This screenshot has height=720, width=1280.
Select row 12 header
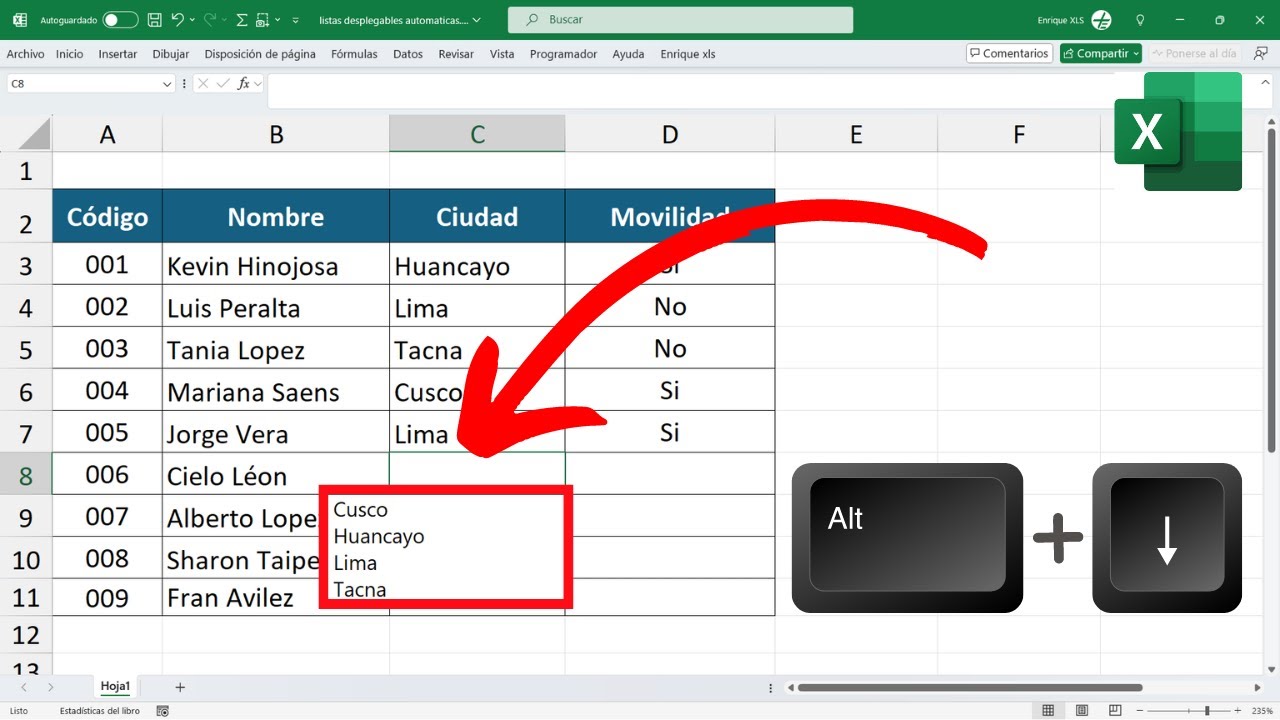26,635
